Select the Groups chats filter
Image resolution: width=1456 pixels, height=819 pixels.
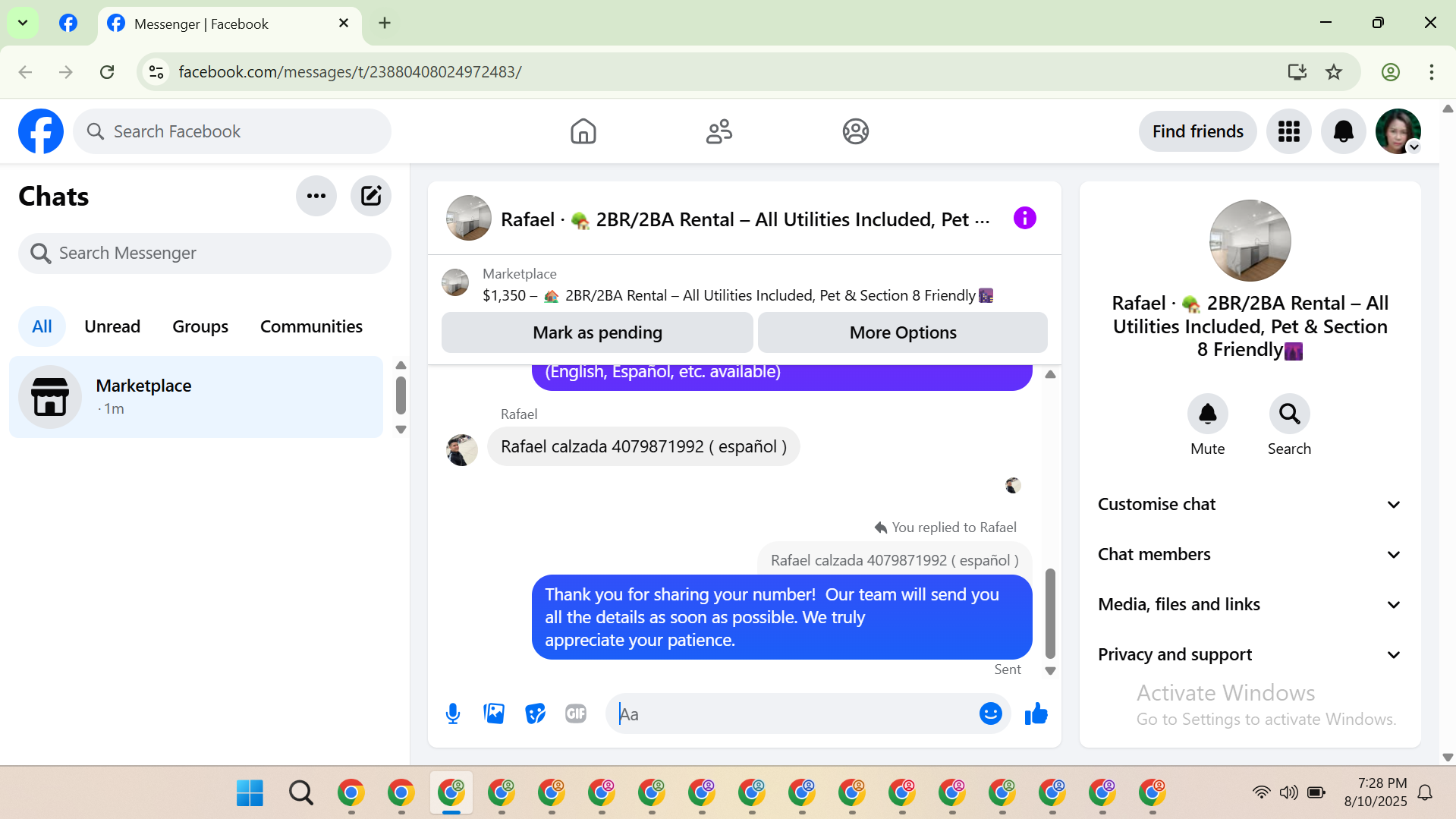pyautogui.click(x=200, y=326)
